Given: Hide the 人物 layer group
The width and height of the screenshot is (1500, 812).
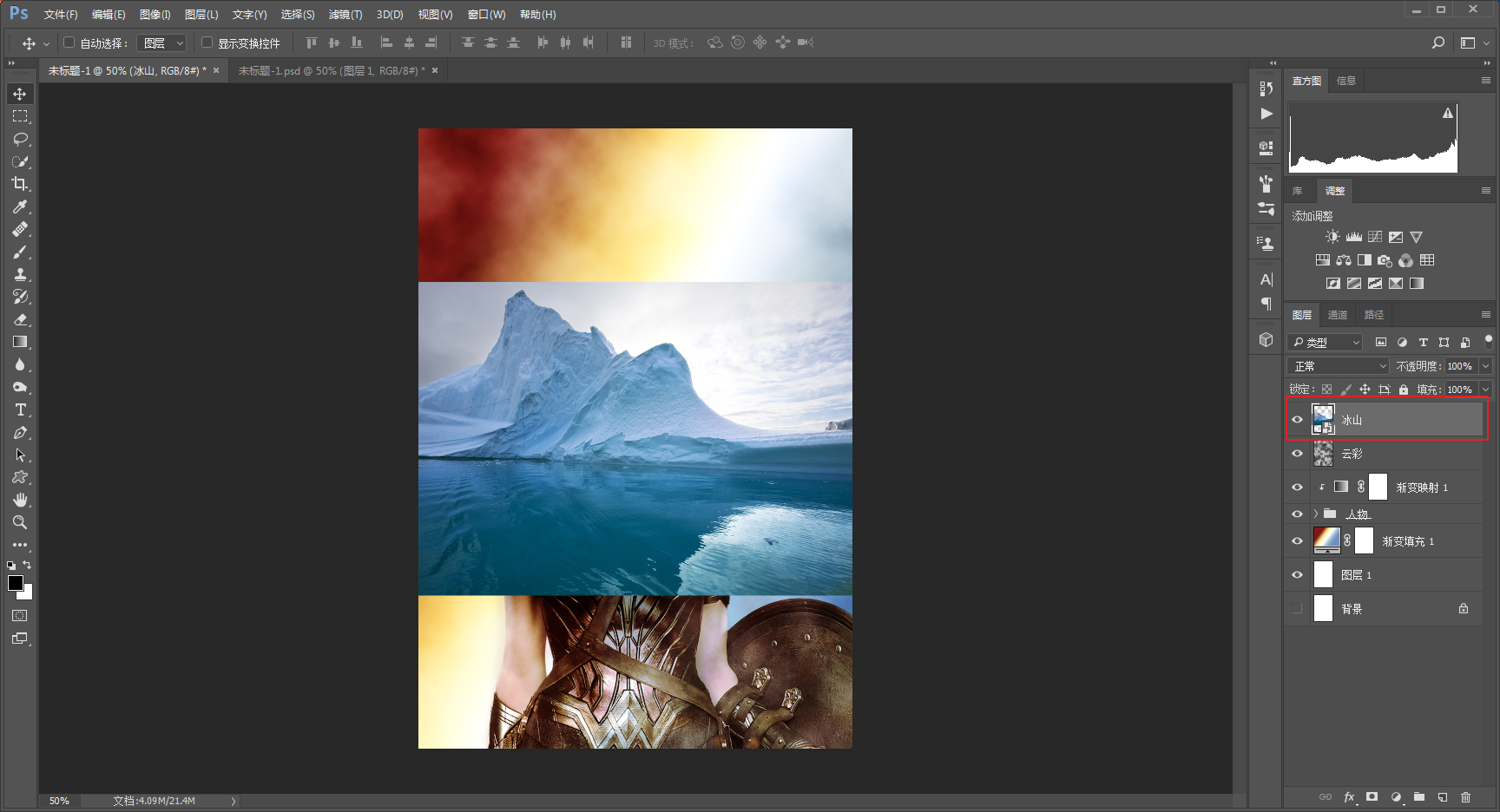Looking at the screenshot, I should point(1298,514).
